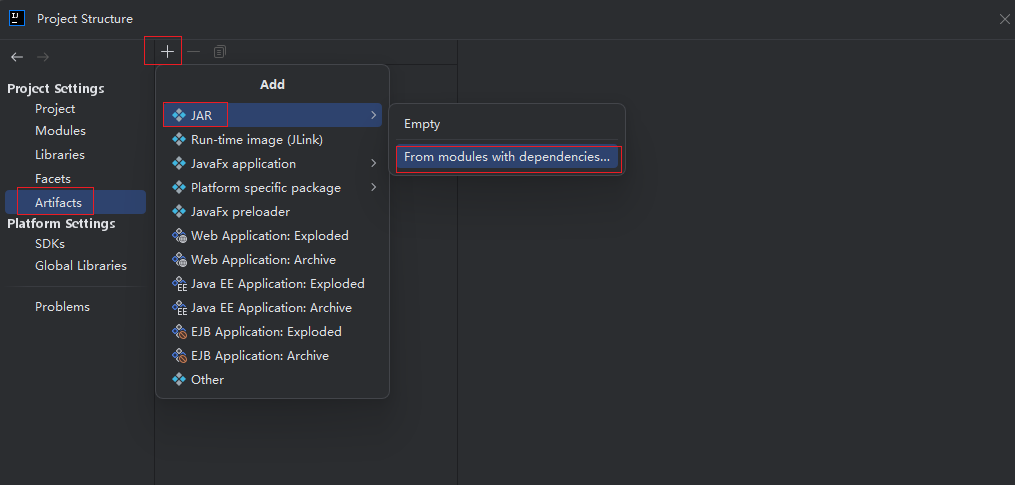
Task: Click the Run-time image (JLink) icon
Action: pyautogui.click(x=179, y=140)
